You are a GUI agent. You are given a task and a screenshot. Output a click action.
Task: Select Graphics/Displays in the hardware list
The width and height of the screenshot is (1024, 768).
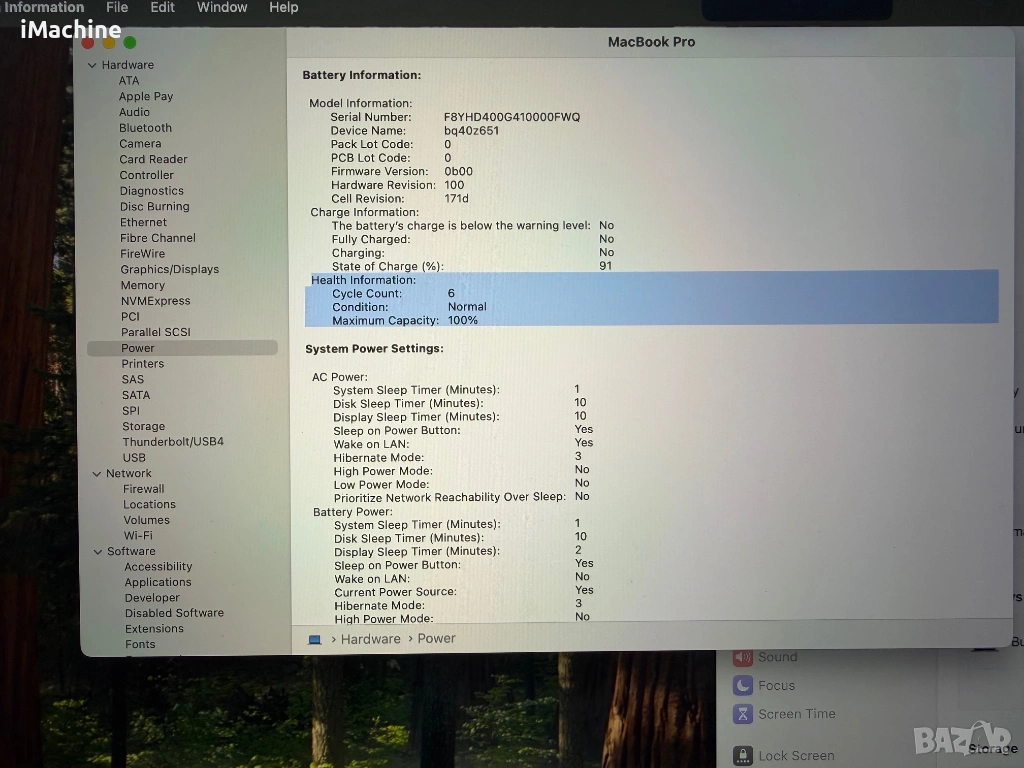[x=169, y=269]
